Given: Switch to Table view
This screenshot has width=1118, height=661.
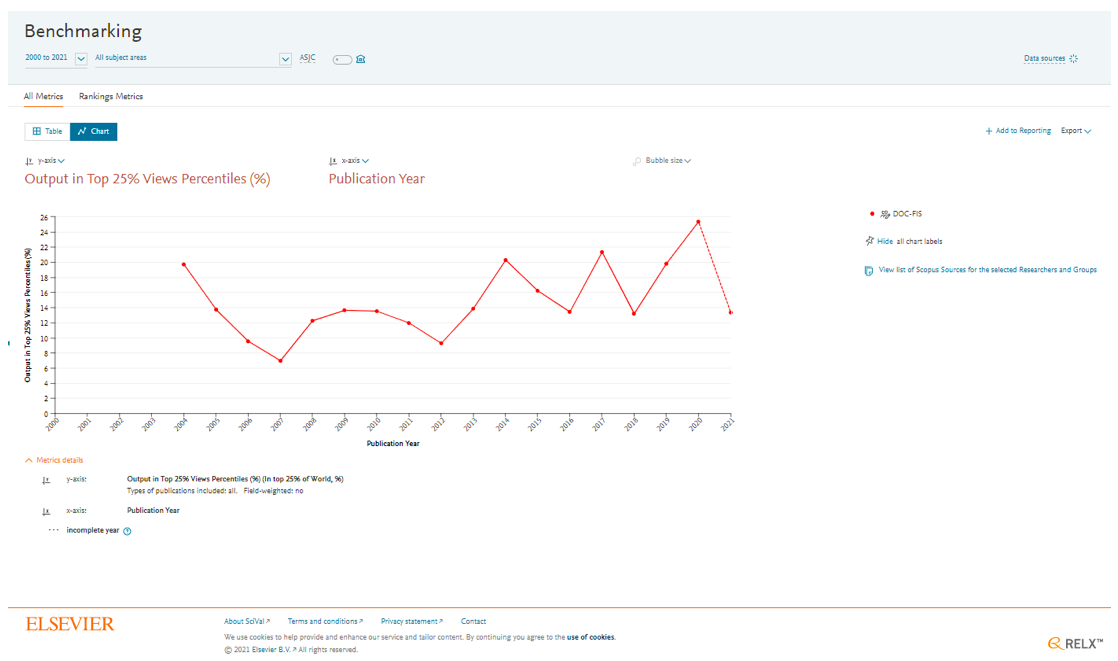Looking at the screenshot, I should pos(48,131).
